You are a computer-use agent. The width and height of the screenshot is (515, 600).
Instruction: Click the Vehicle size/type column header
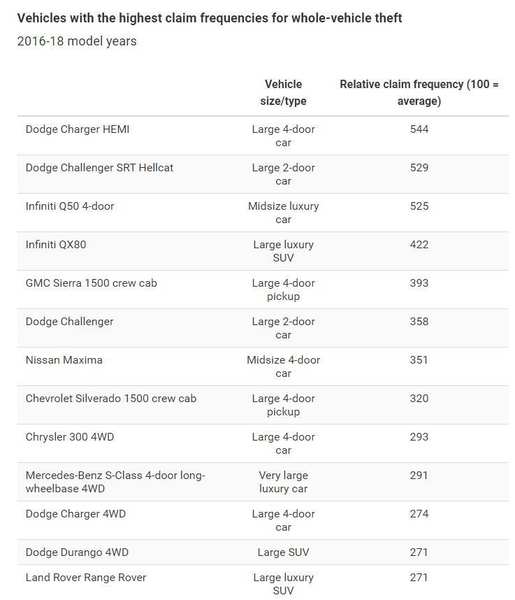pyautogui.click(x=283, y=93)
